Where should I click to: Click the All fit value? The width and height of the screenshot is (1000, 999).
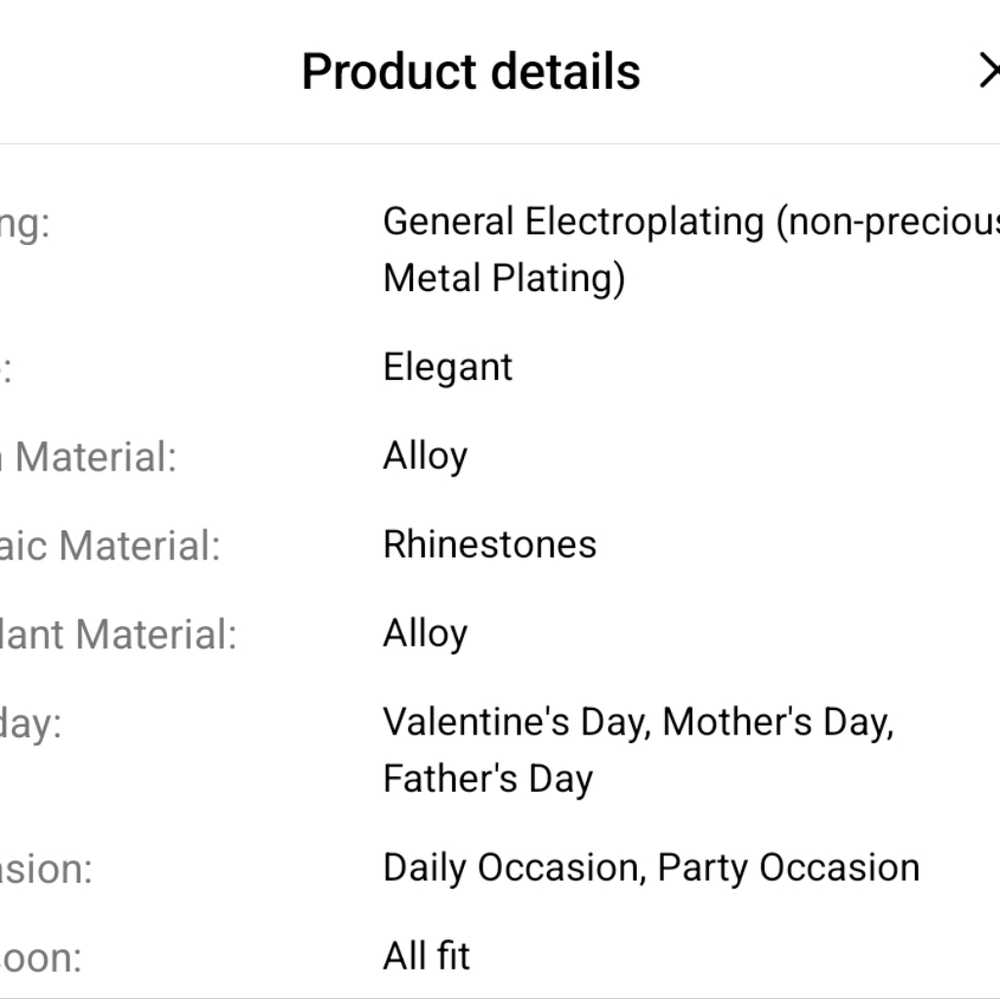[x=426, y=956]
